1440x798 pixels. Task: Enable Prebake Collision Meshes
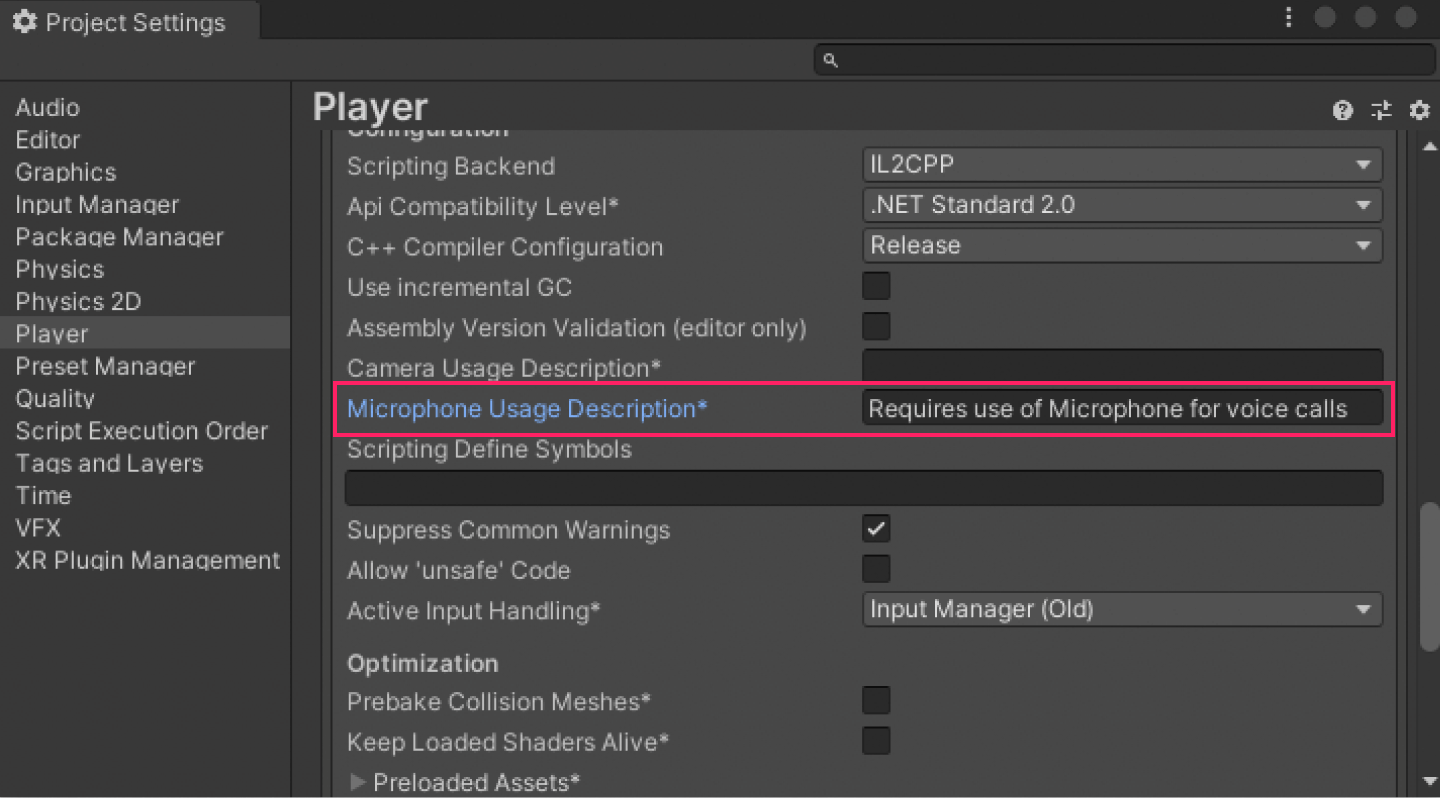click(x=876, y=700)
